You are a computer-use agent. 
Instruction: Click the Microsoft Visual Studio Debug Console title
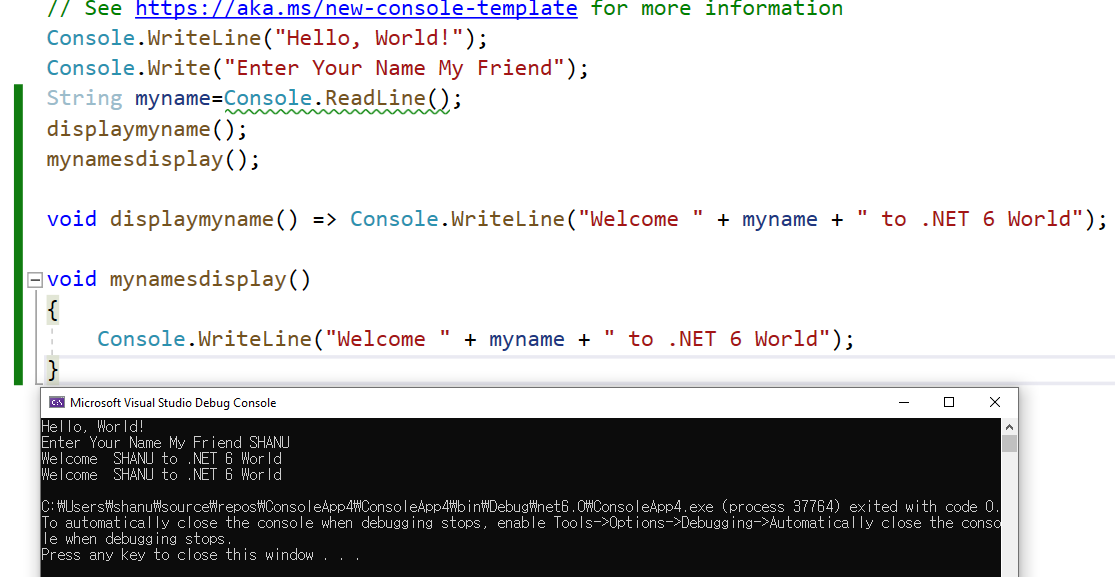click(173, 403)
